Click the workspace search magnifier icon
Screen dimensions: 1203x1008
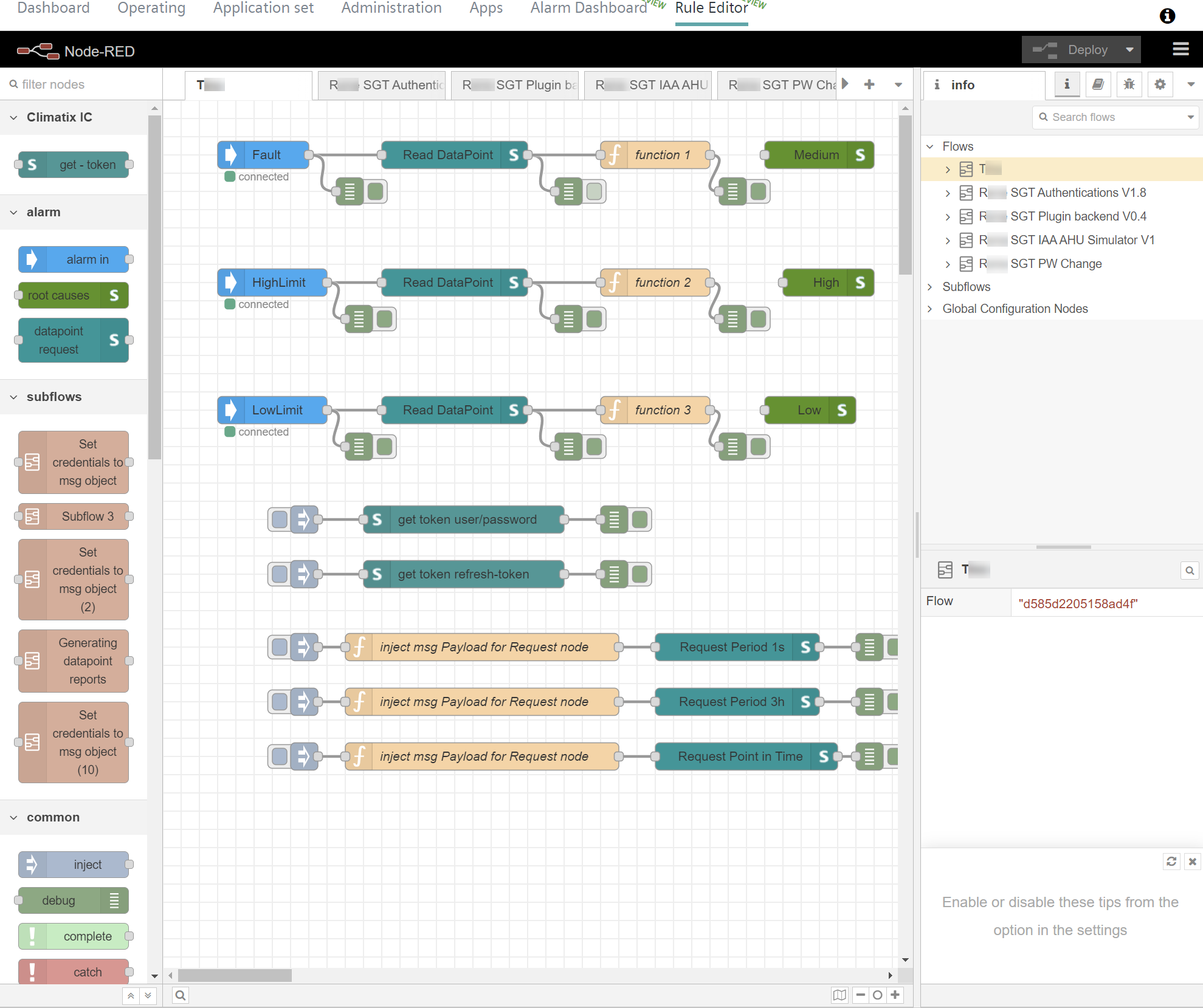pos(181,995)
